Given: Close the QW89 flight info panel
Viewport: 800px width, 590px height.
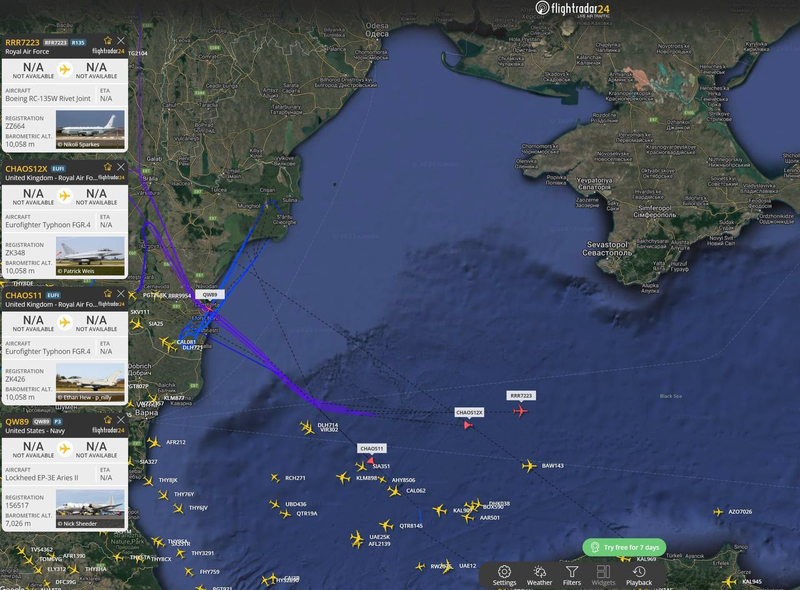Looking at the screenshot, I should click(121, 420).
